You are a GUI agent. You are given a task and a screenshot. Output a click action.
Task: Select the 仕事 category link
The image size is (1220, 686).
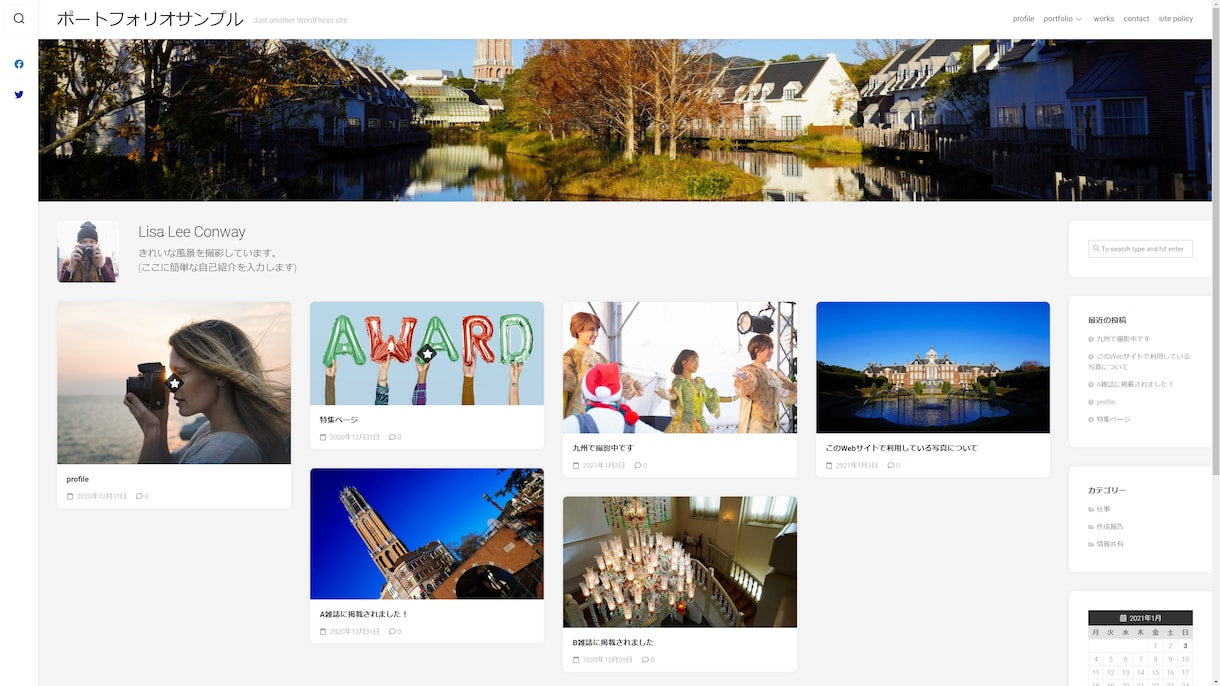[x=1103, y=509]
